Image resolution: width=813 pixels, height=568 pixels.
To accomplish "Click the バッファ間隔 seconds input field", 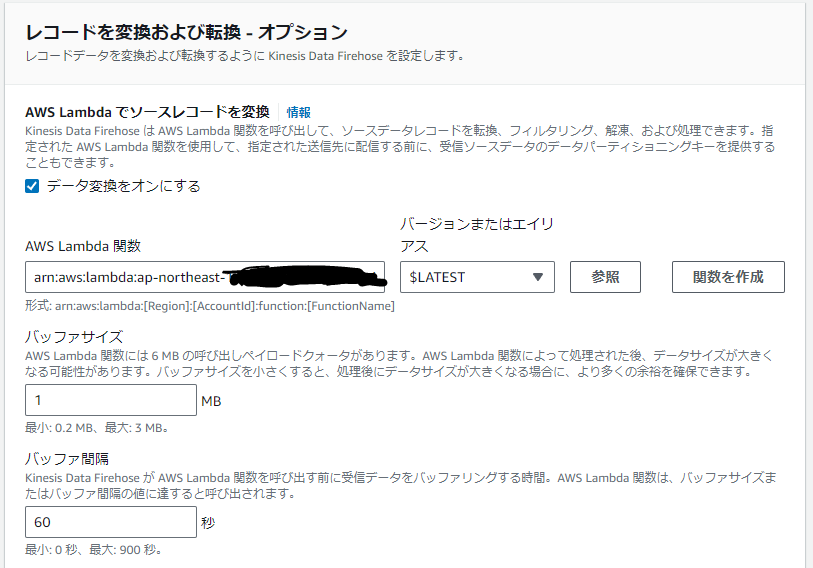I will [111, 522].
